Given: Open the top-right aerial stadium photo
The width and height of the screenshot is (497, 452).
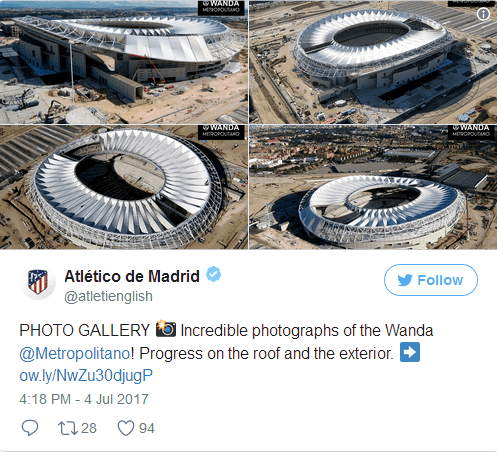Looking at the screenshot, I should (x=373, y=62).
